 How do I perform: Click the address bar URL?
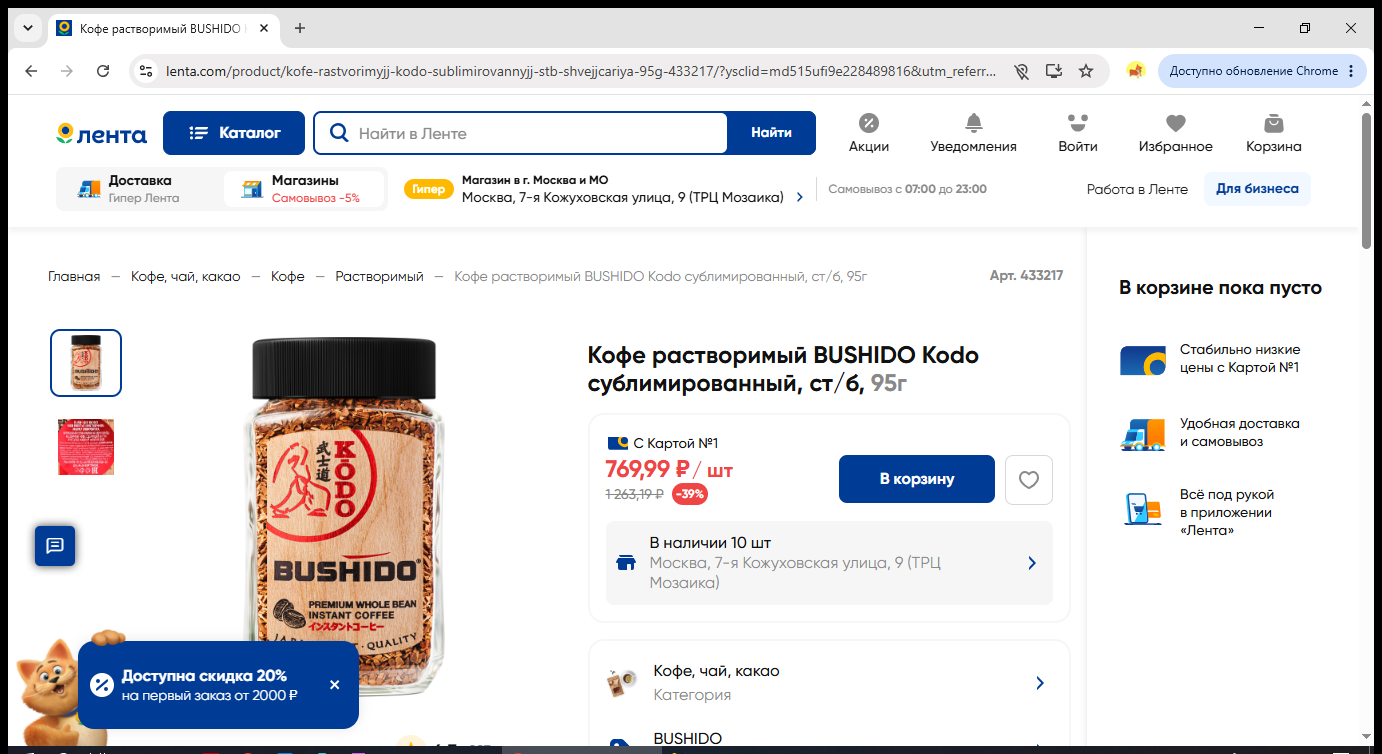coord(581,71)
